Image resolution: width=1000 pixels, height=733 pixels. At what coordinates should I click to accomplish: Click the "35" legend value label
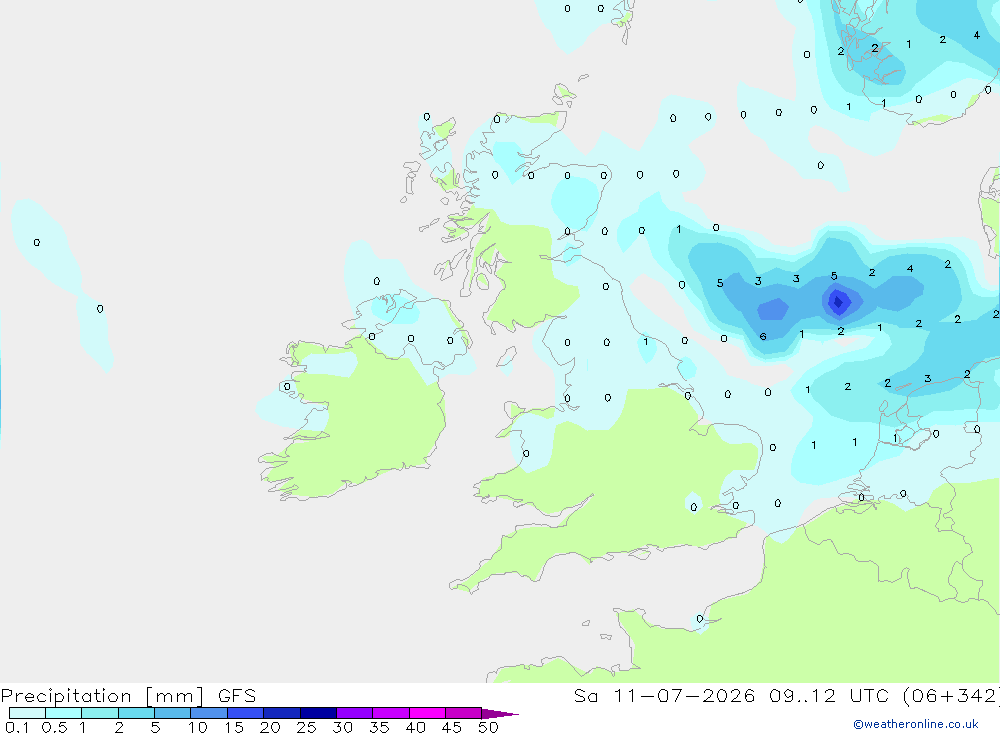[x=379, y=727]
